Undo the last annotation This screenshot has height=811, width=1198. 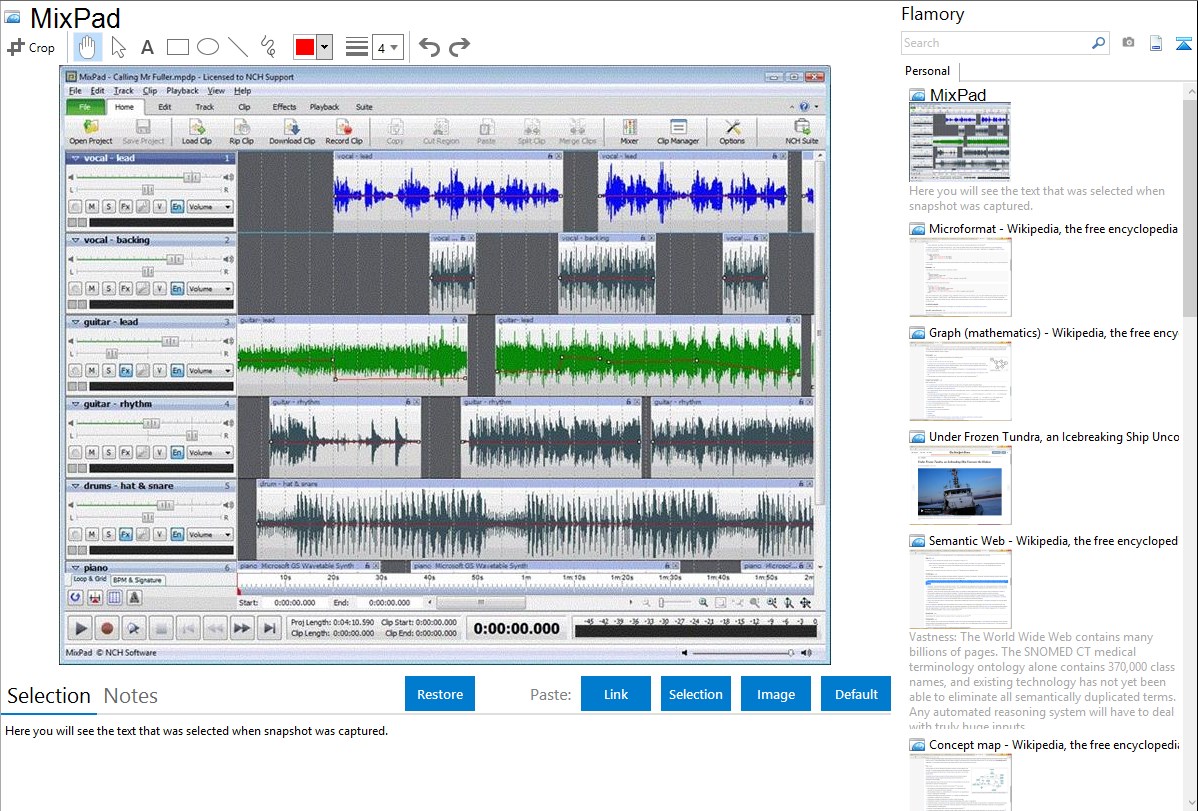(x=429, y=47)
